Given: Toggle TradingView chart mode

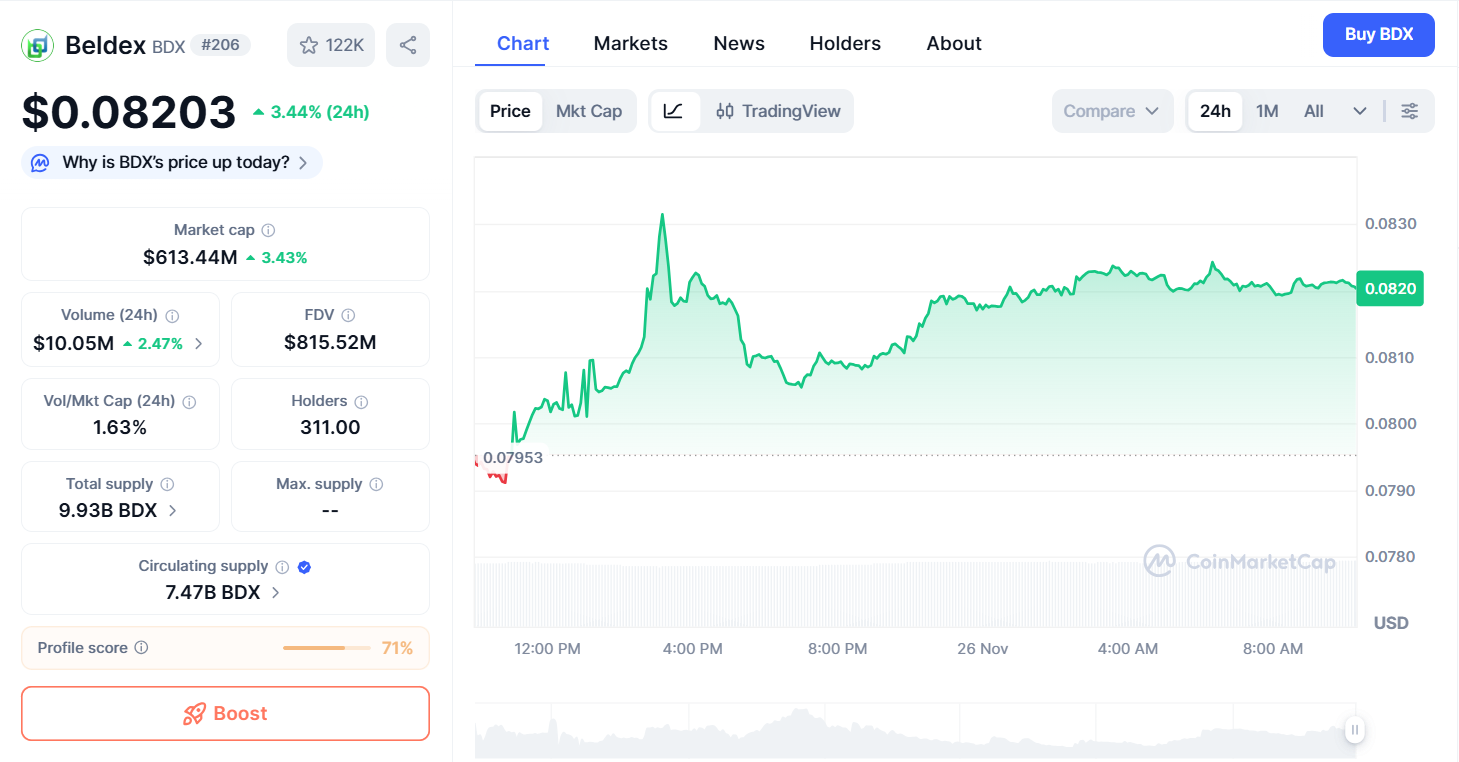Looking at the screenshot, I should (x=779, y=111).
